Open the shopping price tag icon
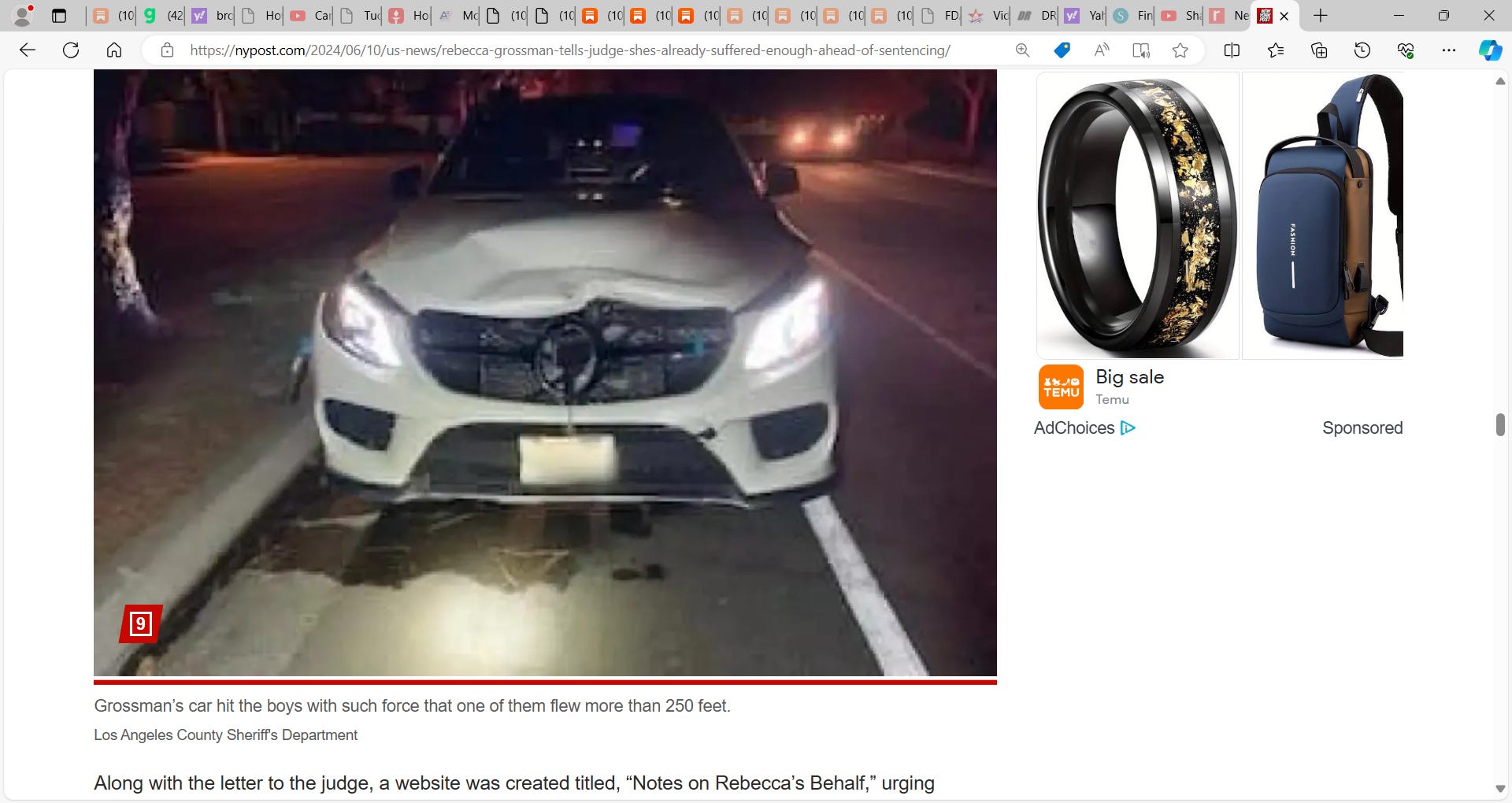The height and width of the screenshot is (803, 1512). 1062,50
